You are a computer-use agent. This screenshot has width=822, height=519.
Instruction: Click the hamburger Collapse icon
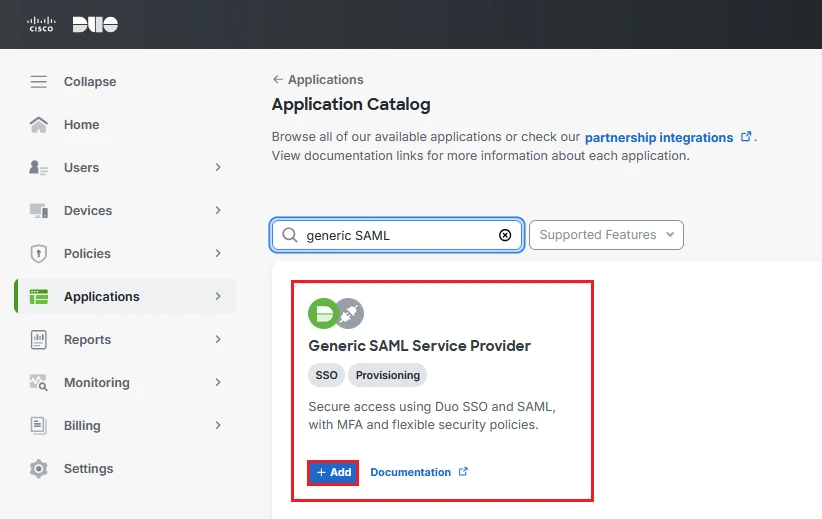pos(39,82)
